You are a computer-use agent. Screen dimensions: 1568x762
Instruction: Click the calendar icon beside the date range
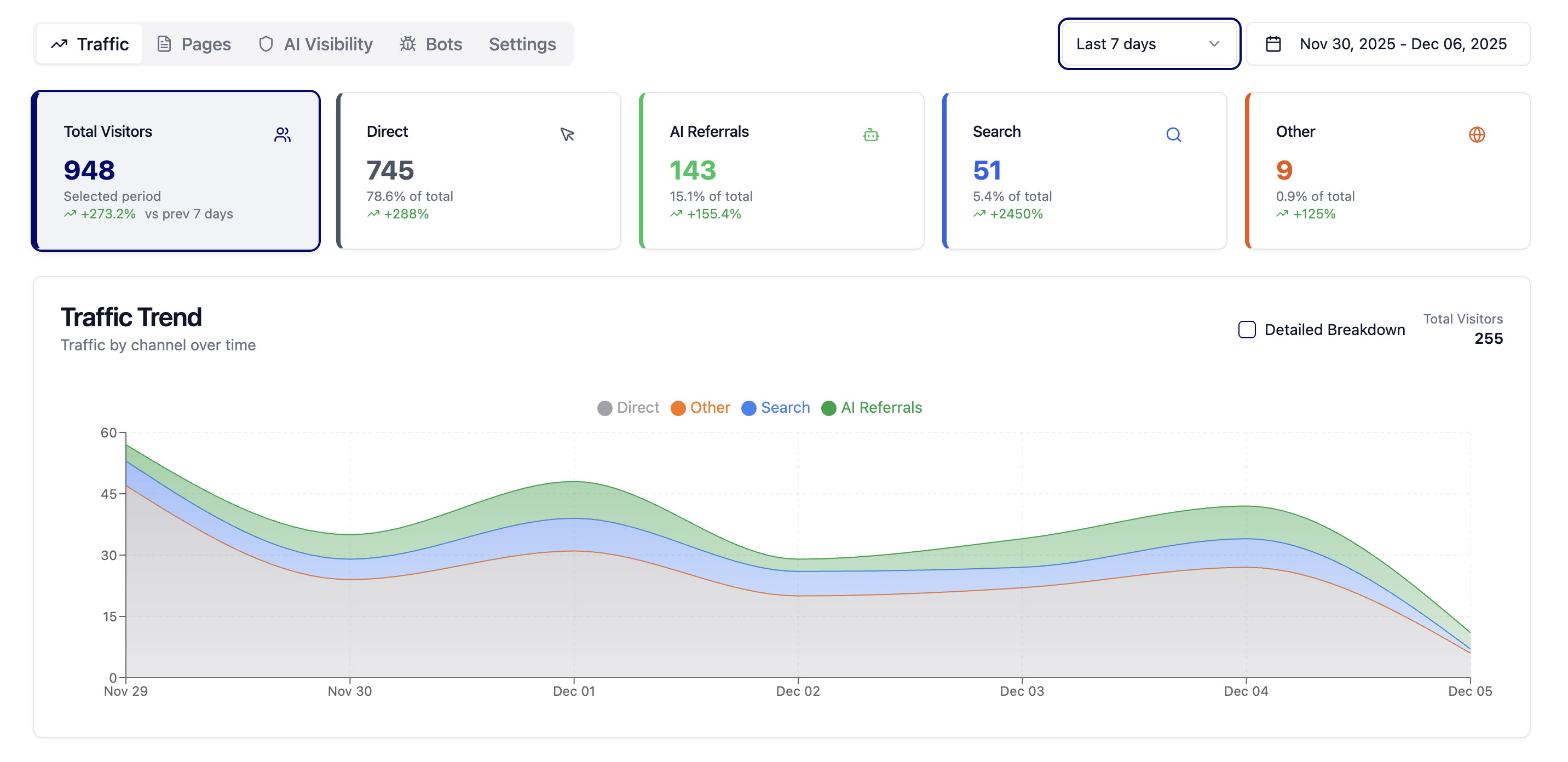coord(1274,43)
